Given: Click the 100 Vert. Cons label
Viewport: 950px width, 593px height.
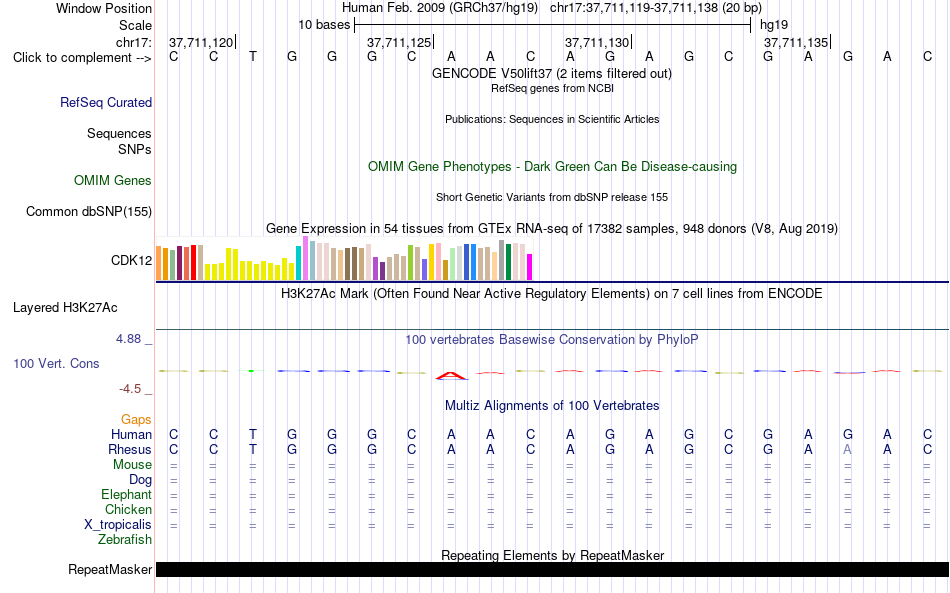Looking at the screenshot, I should [56, 363].
